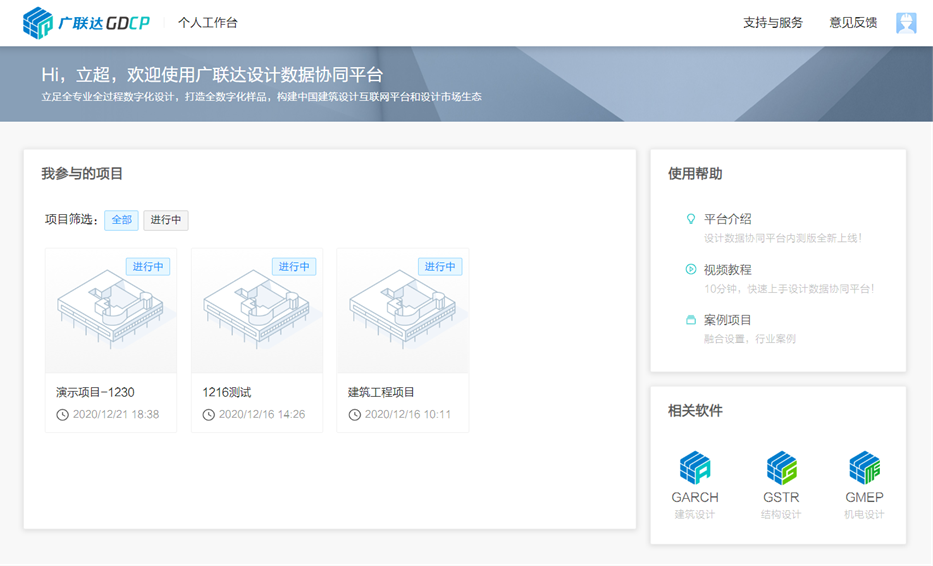Click the folder icon for 案例项目
Viewport: 933px width, 566px height.
coord(691,320)
